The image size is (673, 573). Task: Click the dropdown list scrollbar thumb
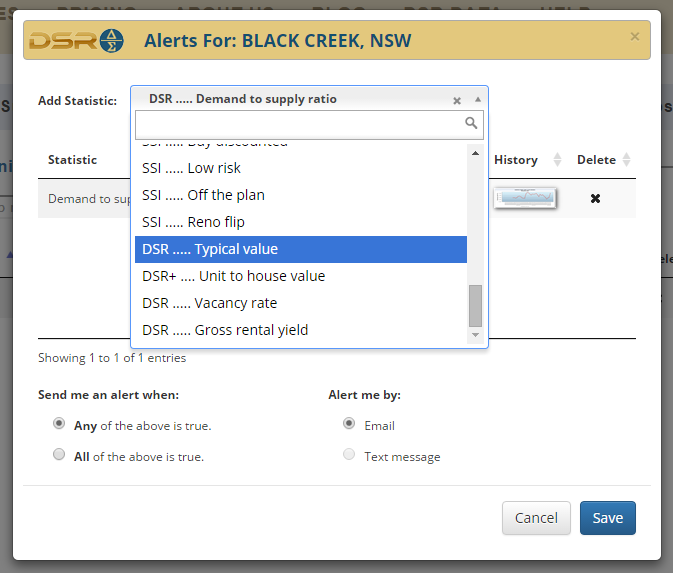475,306
